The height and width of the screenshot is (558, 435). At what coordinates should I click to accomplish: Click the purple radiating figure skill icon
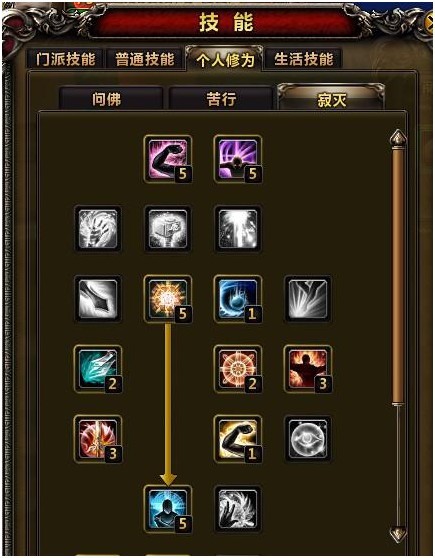[x=238, y=159]
